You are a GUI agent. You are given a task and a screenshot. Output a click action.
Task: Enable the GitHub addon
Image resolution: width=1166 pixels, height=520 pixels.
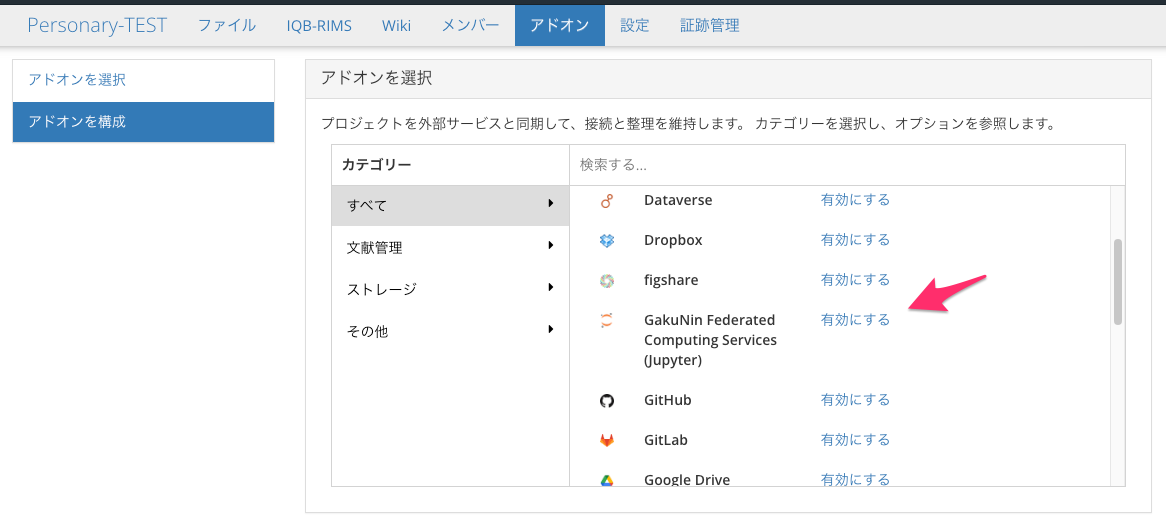(855, 400)
